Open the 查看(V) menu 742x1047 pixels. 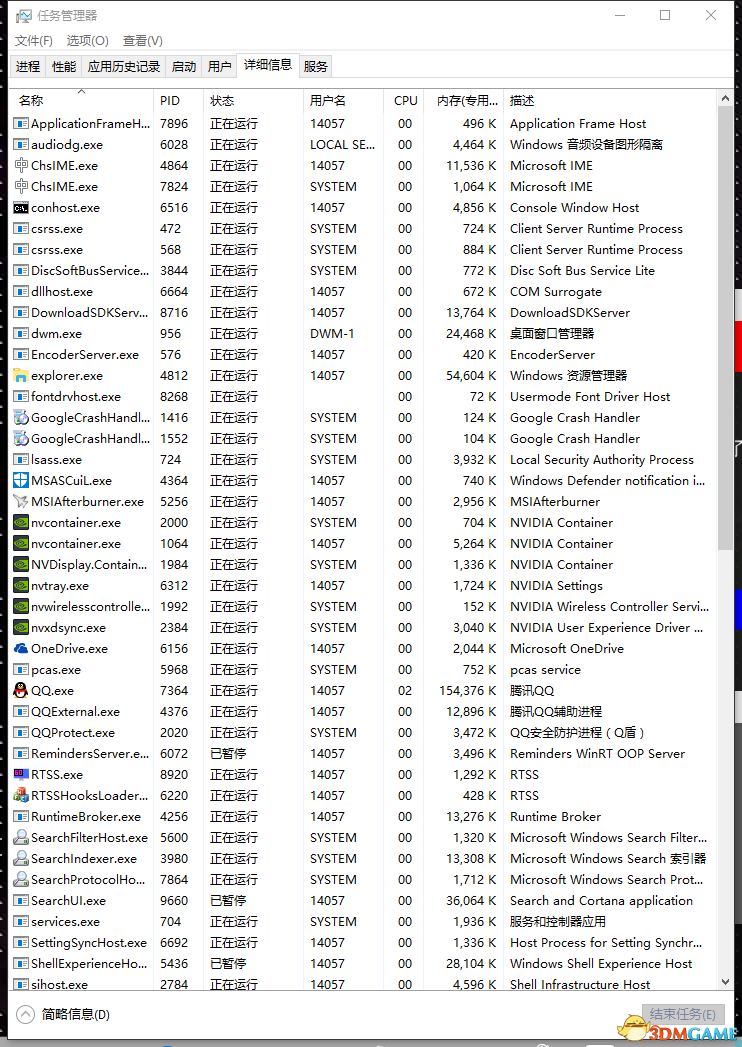[142, 41]
